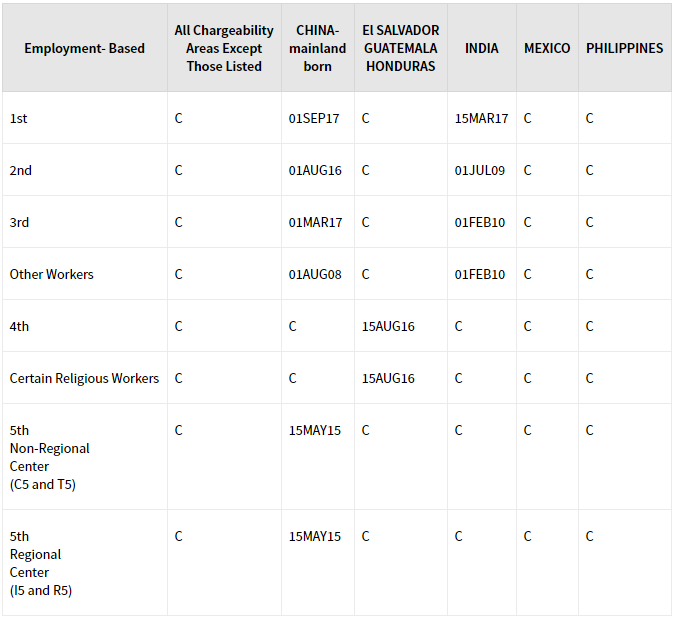This screenshot has width=675, height=620.
Task: Select '5th Regional Center (I5 and R5)' label
Action: pyautogui.click(x=41, y=563)
